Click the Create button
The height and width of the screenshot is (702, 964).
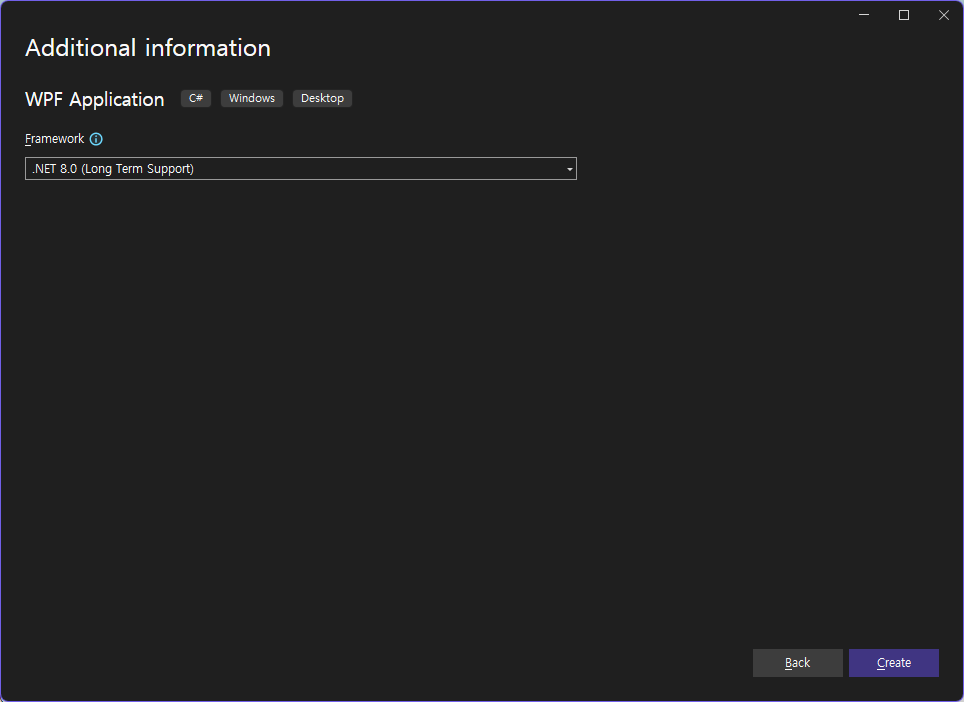[893, 663]
